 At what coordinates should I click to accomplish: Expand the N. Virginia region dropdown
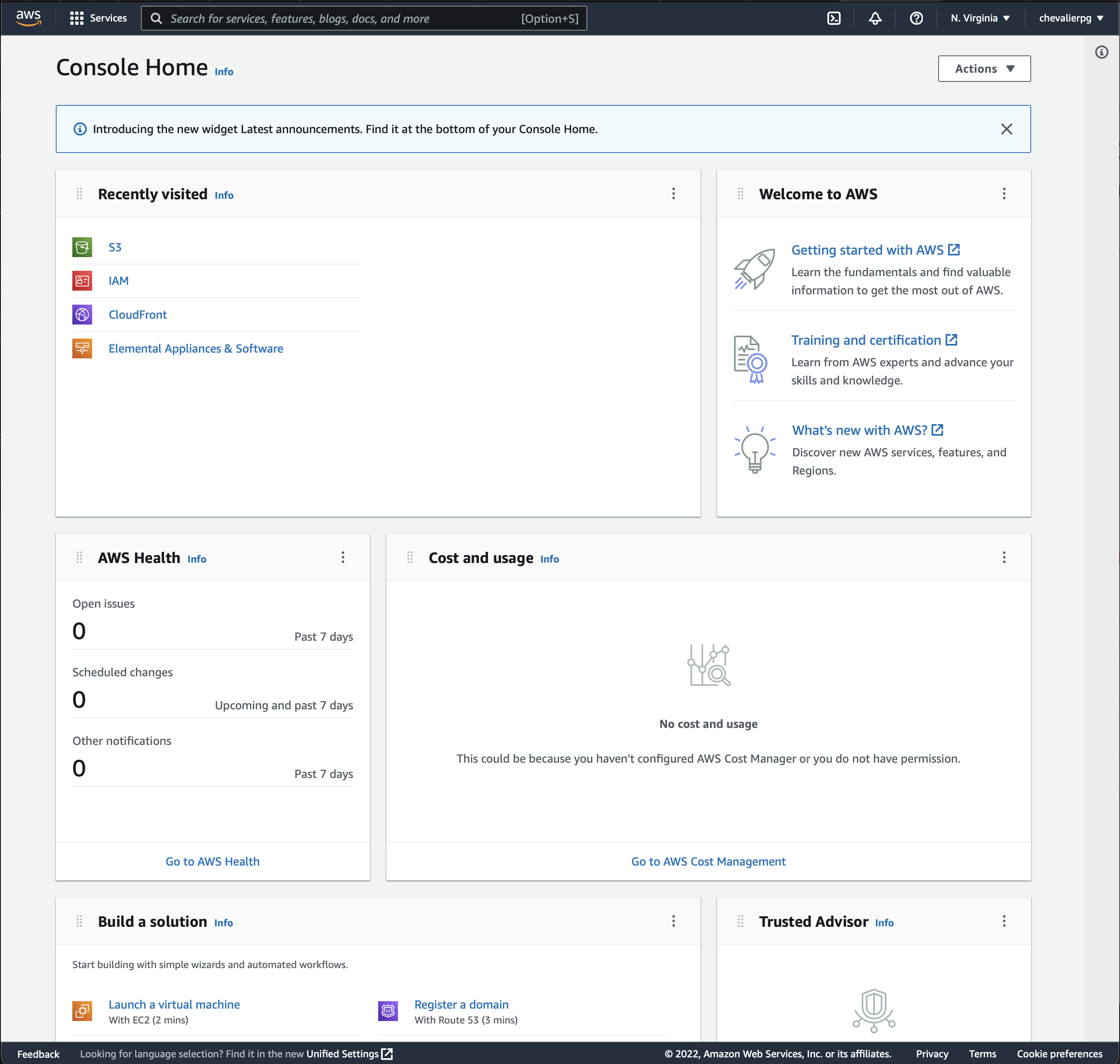980,18
